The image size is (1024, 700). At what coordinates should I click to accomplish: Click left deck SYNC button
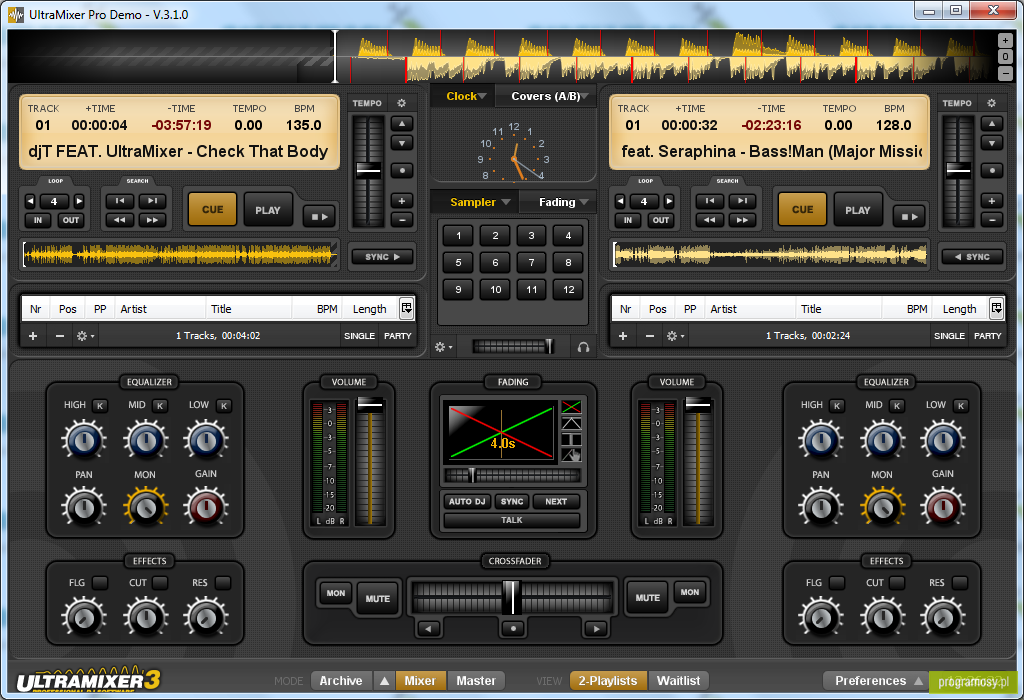[383, 257]
